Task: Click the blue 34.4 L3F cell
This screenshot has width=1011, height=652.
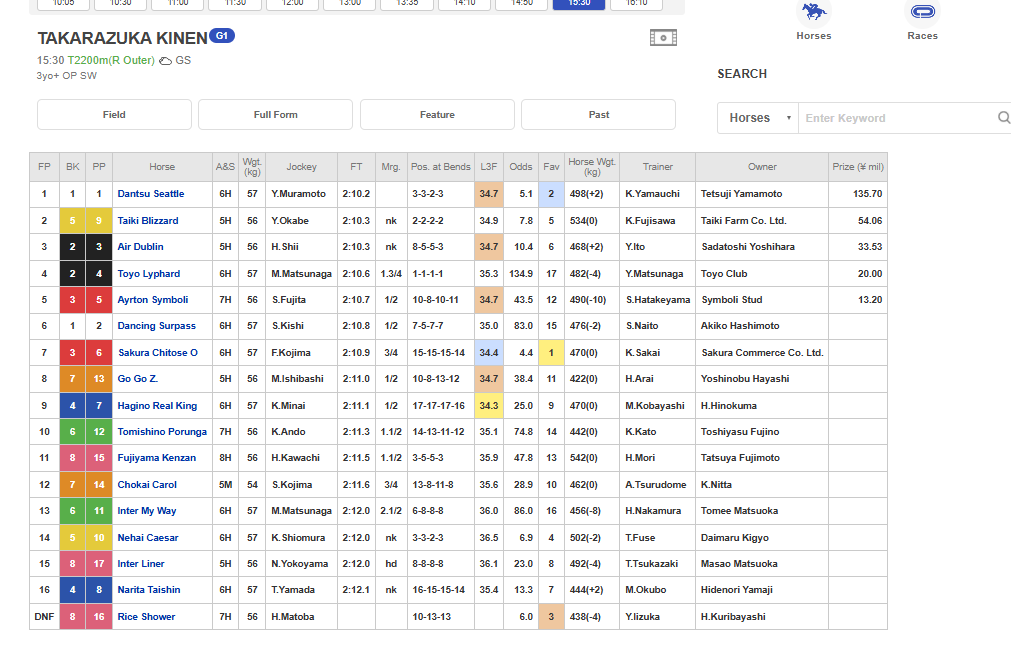Action: pos(489,353)
